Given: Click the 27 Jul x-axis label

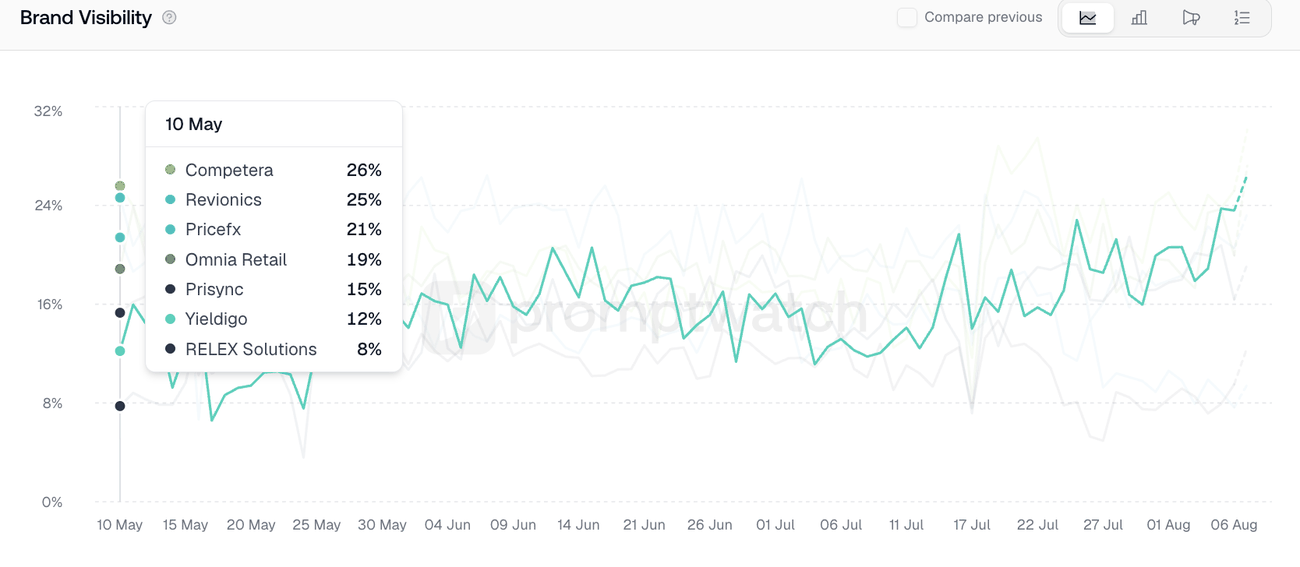Looking at the screenshot, I should [1103, 524].
